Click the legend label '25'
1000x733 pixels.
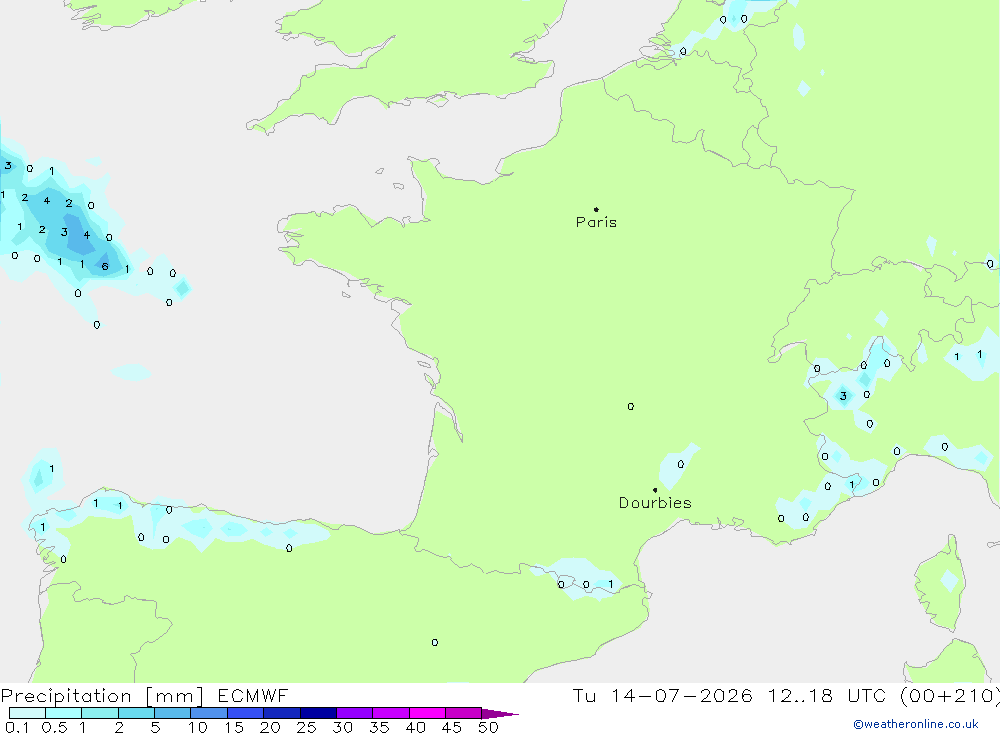click(x=307, y=727)
